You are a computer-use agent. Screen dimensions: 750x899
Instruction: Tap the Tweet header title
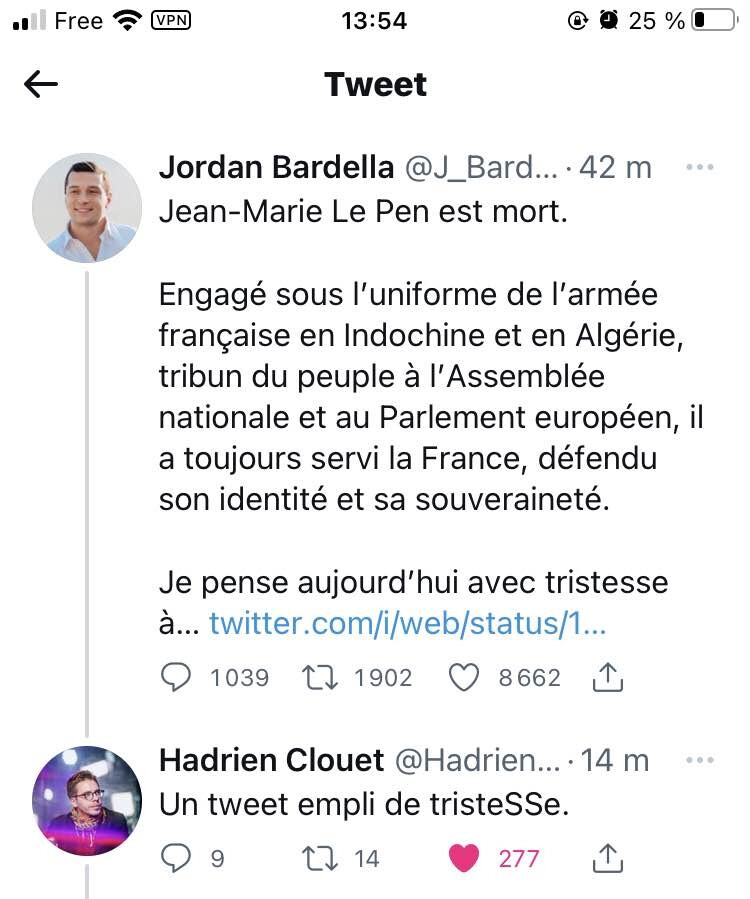(375, 85)
